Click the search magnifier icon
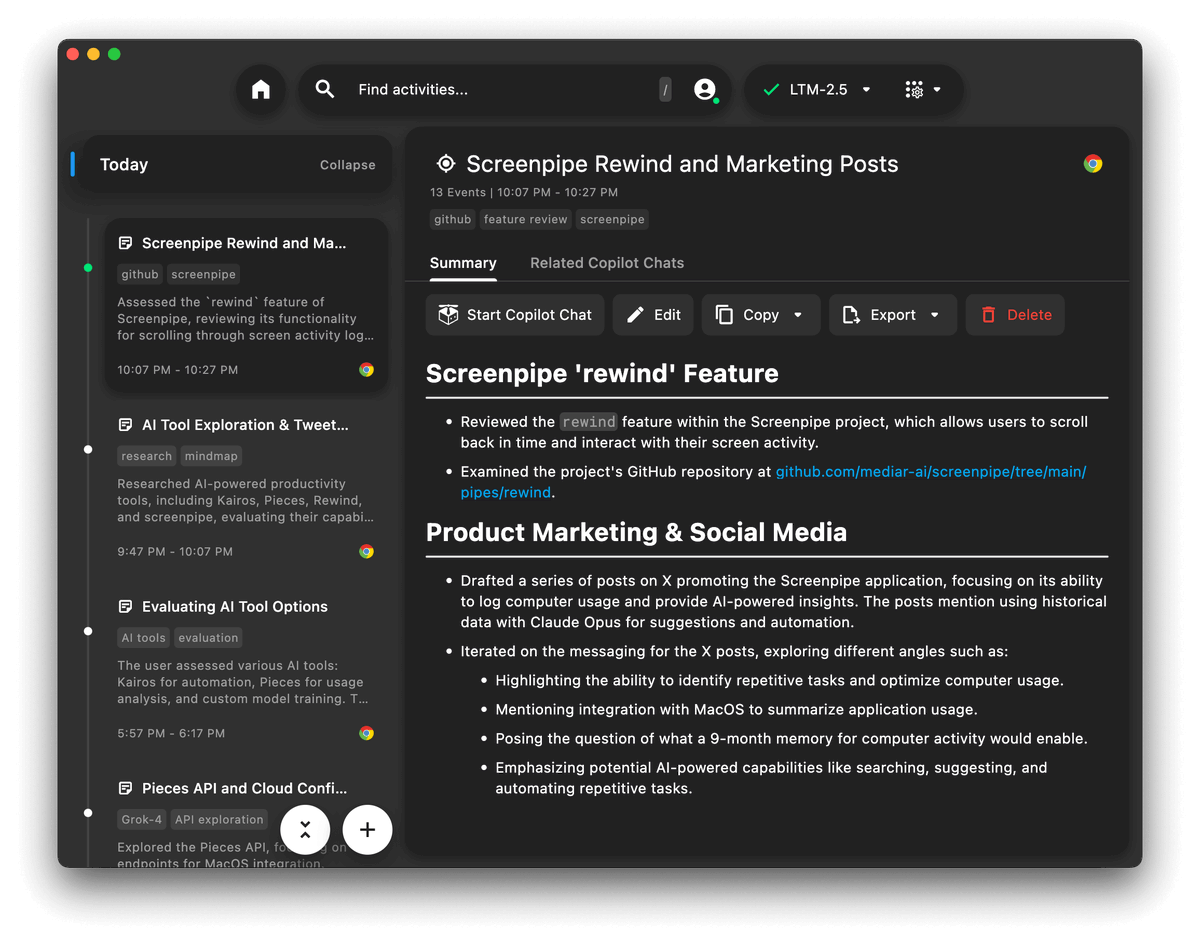This screenshot has height=944, width=1200. pyautogui.click(x=325, y=89)
